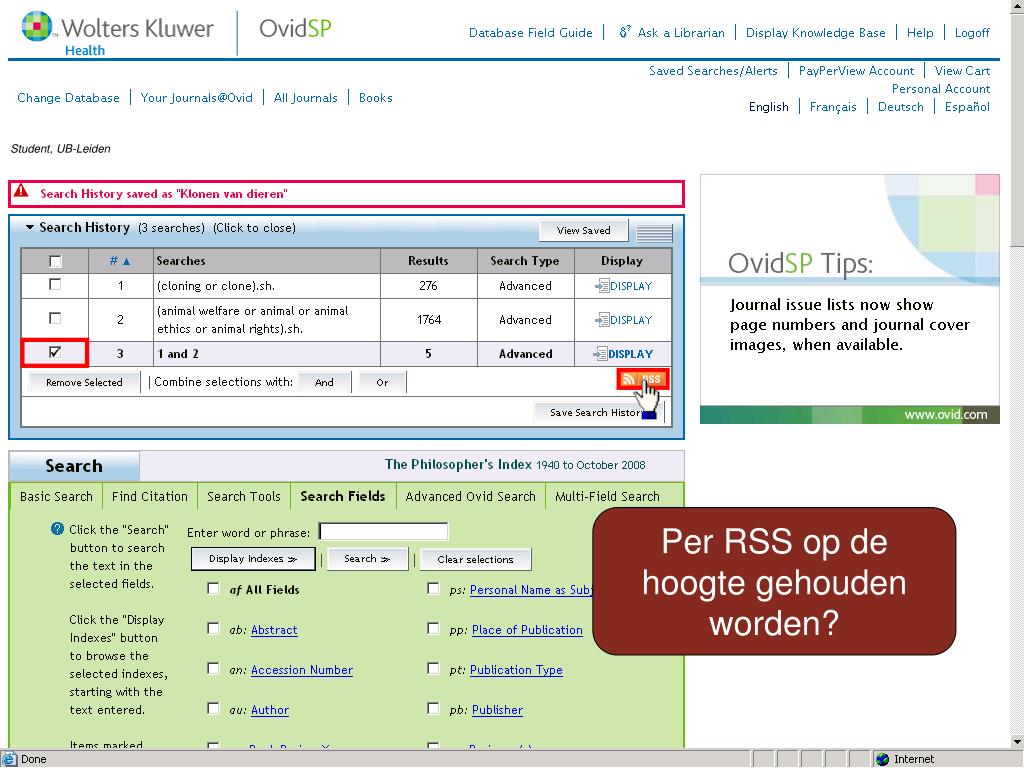
Task: Check the box for search 2 animal welfare
Action: (56, 318)
